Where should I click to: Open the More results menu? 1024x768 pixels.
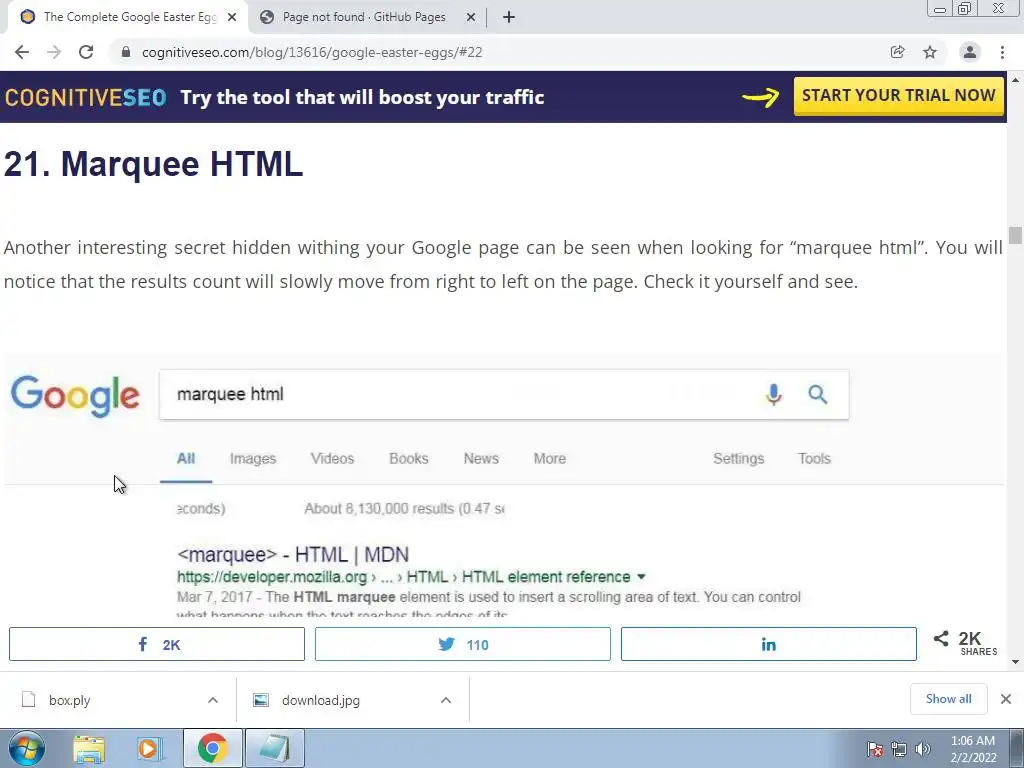click(x=550, y=458)
